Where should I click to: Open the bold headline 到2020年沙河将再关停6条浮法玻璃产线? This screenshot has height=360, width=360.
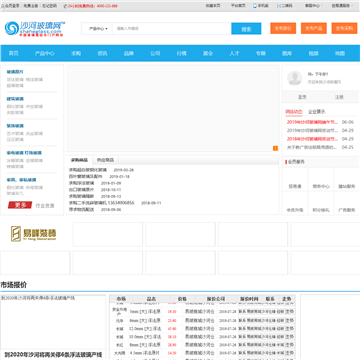(53, 354)
